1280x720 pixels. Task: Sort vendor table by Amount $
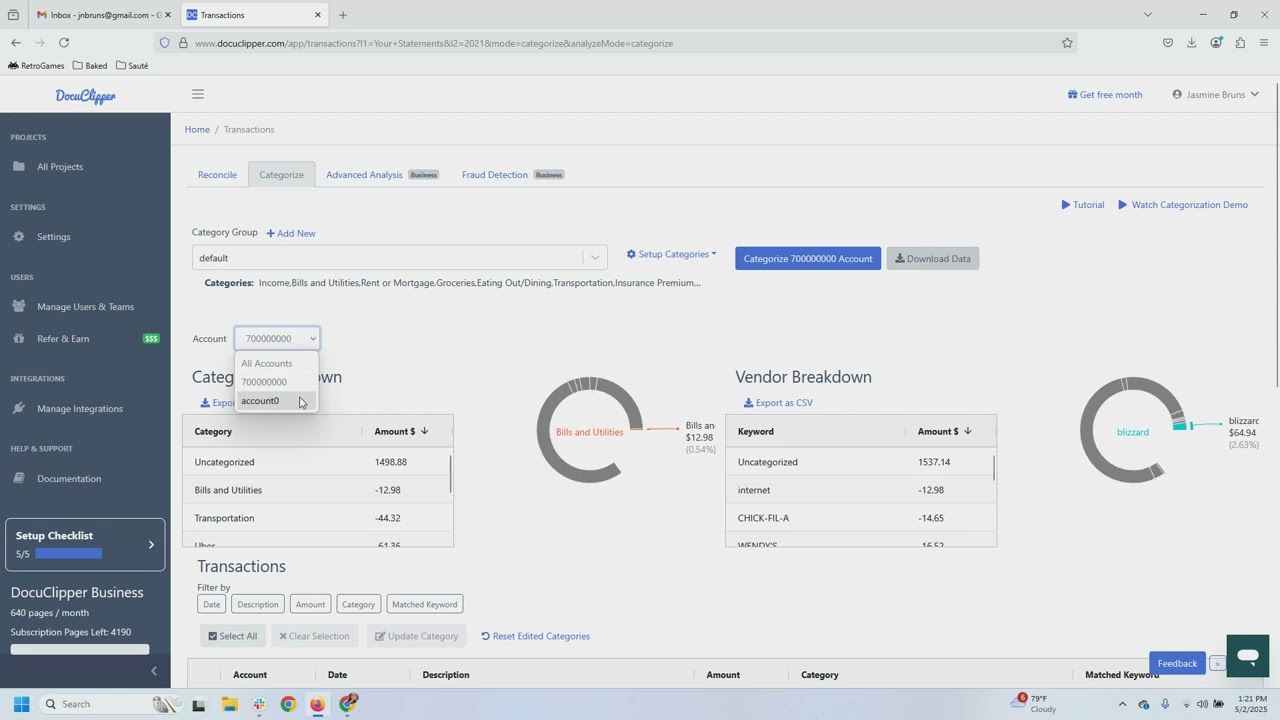944,431
